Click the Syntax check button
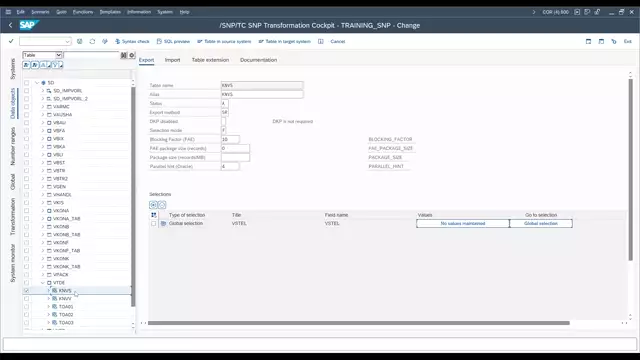Screen dimensions: 640x360 click(132, 41)
